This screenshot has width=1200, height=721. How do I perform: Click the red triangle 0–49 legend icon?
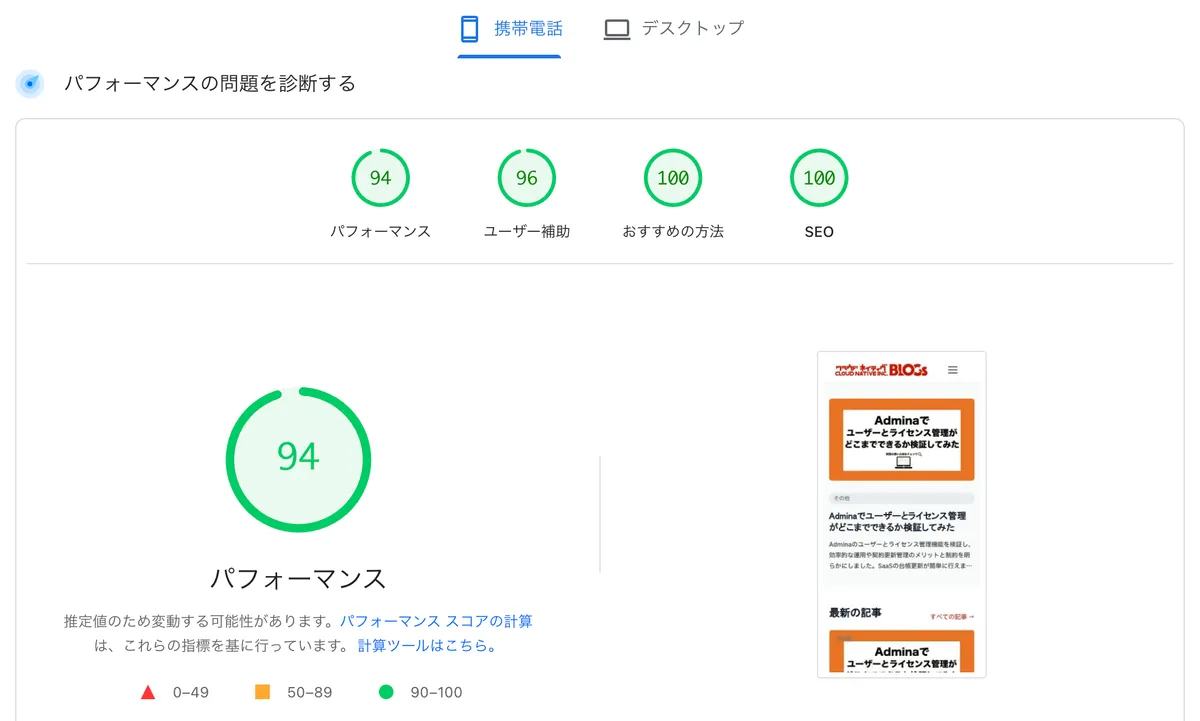148,692
